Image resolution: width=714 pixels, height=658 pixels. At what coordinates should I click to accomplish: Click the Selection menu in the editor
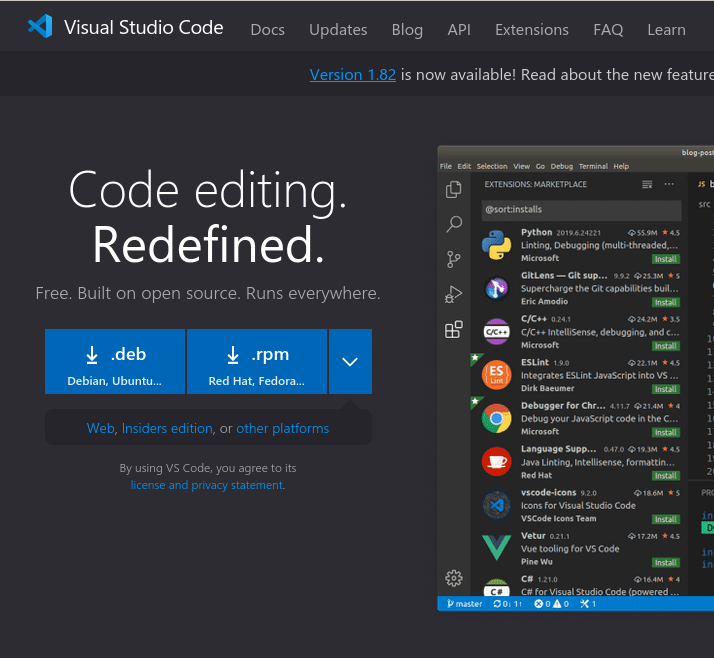(x=492, y=166)
